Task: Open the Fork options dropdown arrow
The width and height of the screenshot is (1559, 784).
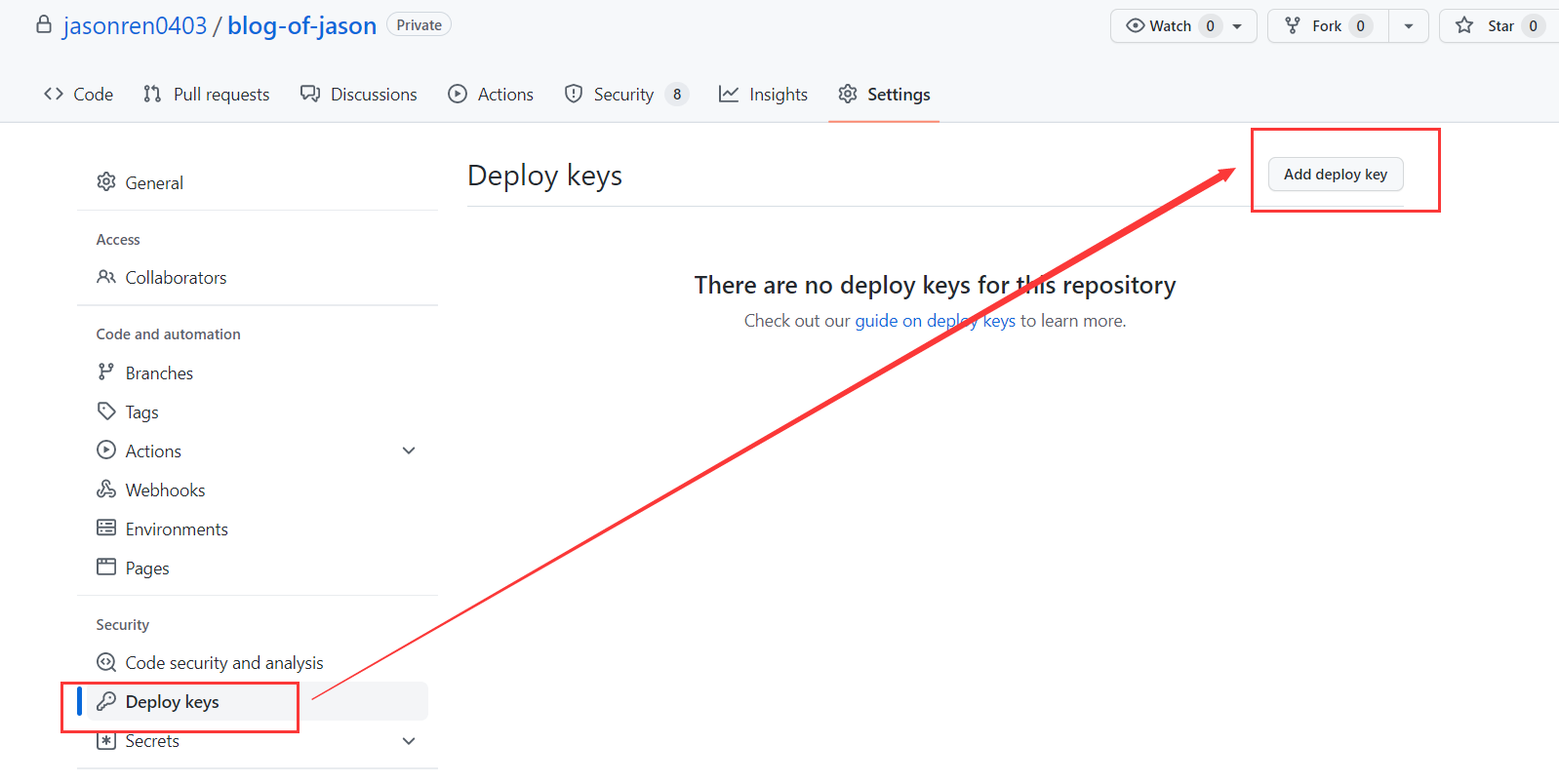Action: pos(1408,26)
